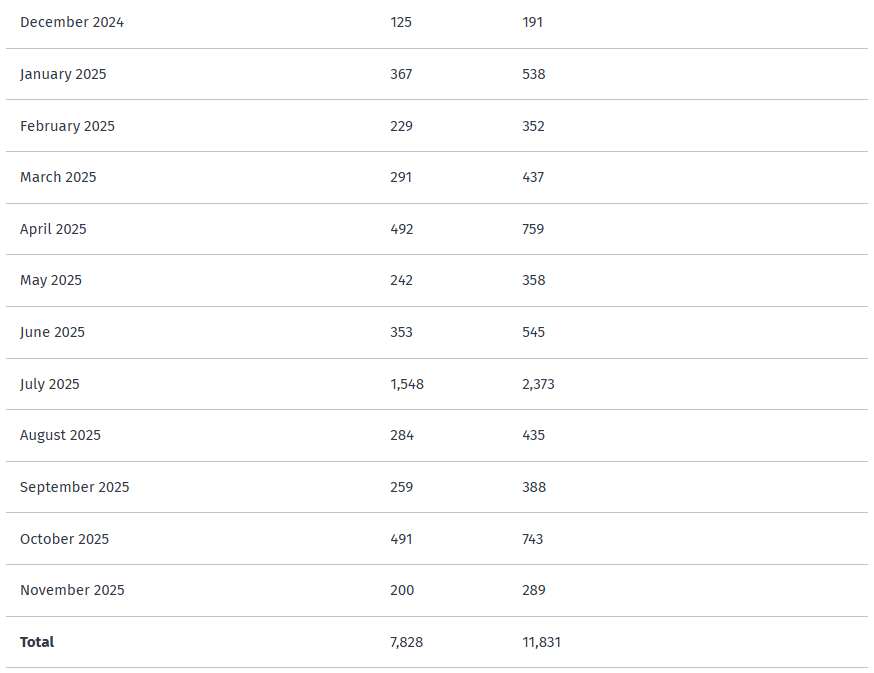This screenshot has height=673, width=874.
Task: Select the 291 value for March 2025
Action: coord(401,177)
